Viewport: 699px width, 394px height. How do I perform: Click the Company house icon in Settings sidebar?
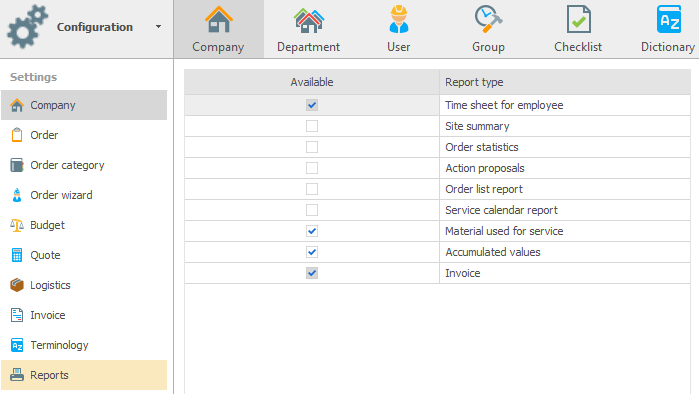tap(17, 105)
